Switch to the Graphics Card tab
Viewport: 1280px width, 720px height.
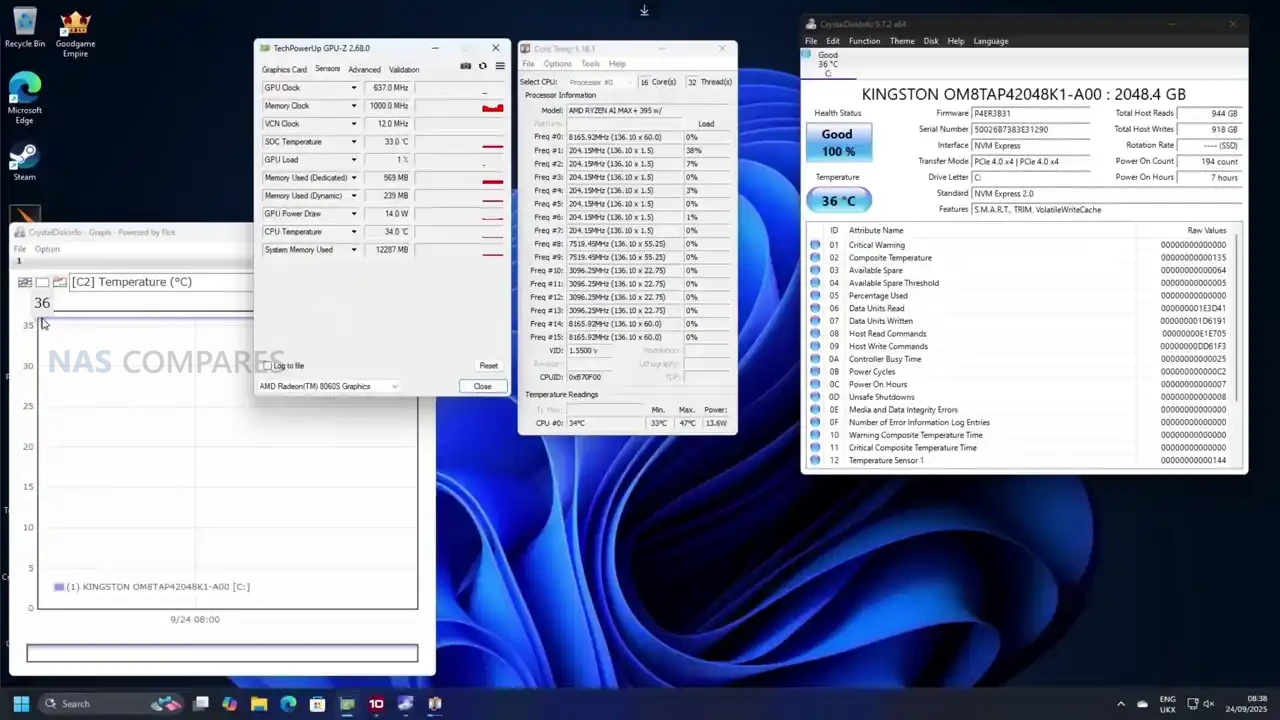coord(284,70)
